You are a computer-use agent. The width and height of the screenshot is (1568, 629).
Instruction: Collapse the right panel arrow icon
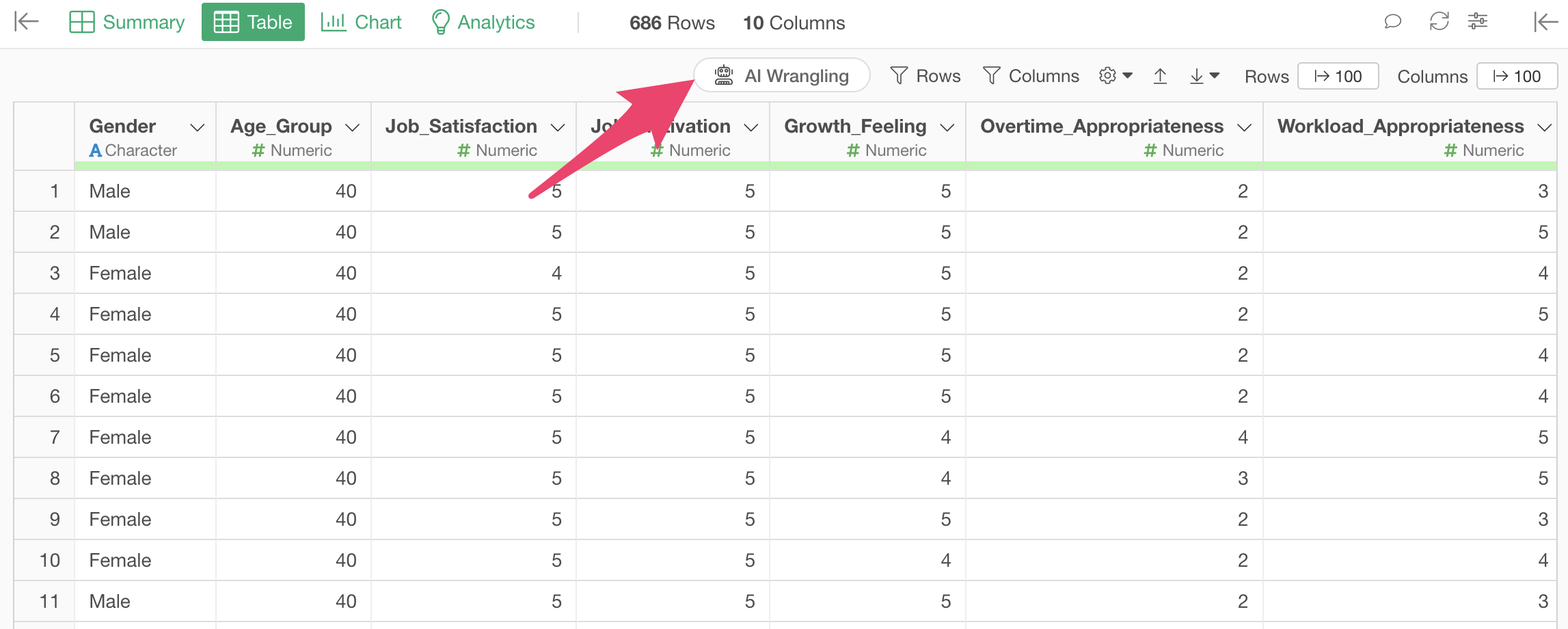pos(1544,22)
